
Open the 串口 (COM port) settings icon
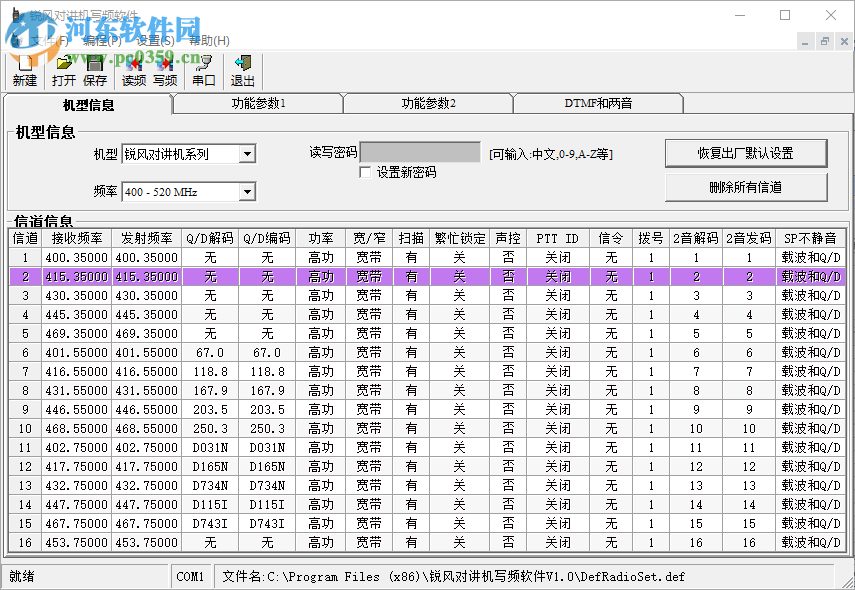202,70
